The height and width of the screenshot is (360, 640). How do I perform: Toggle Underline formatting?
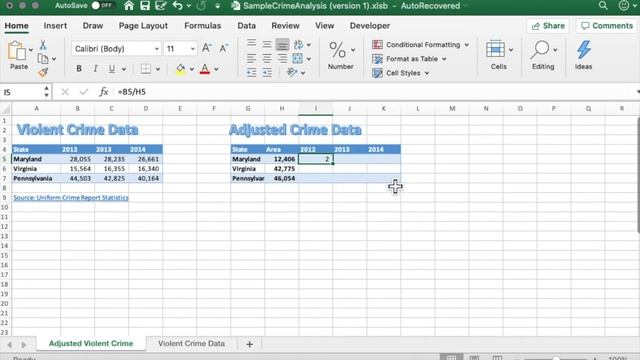tap(111, 69)
